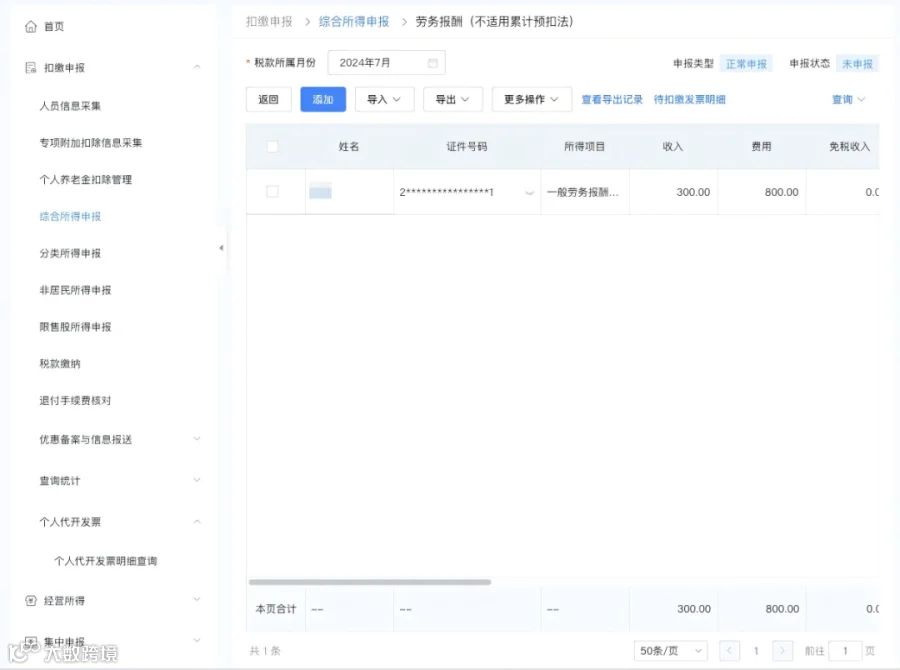Open 个人代开发票明细查询 menu item

[106, 561]
